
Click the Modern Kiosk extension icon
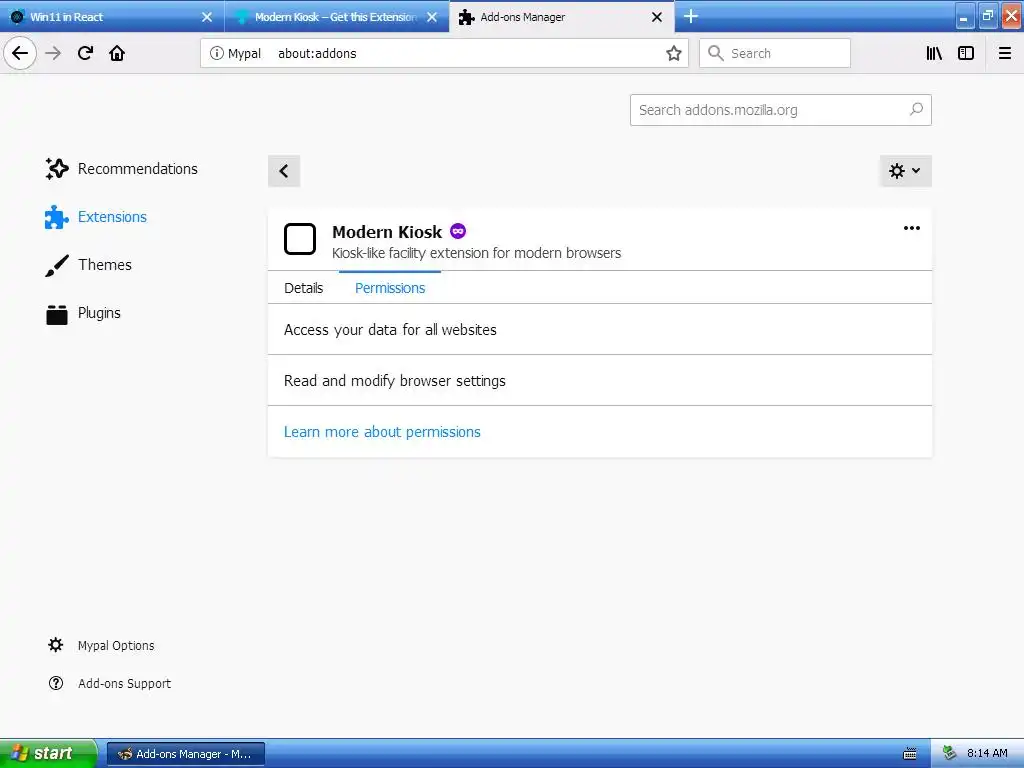click(300, 239)
